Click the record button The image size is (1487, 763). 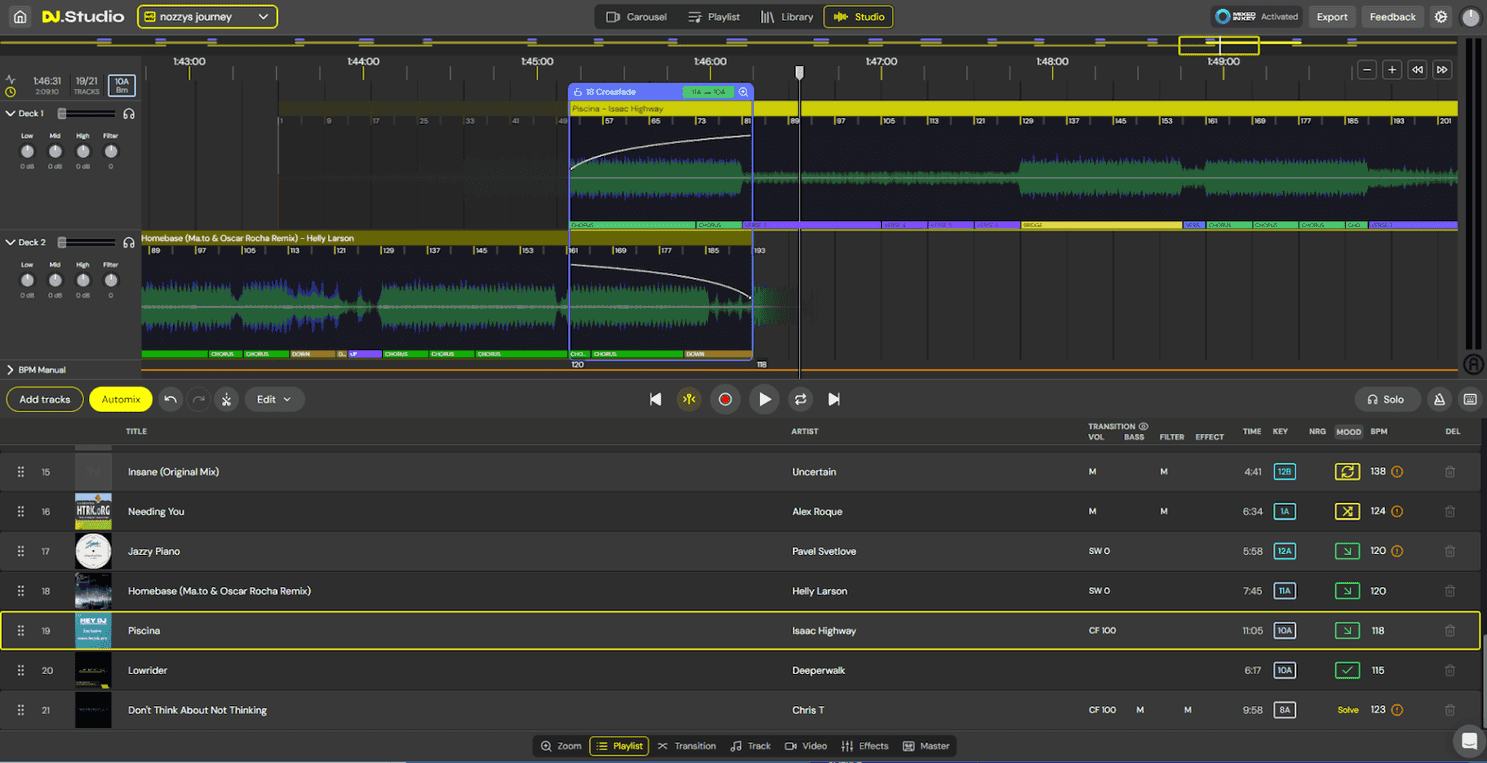pos(725,399)
